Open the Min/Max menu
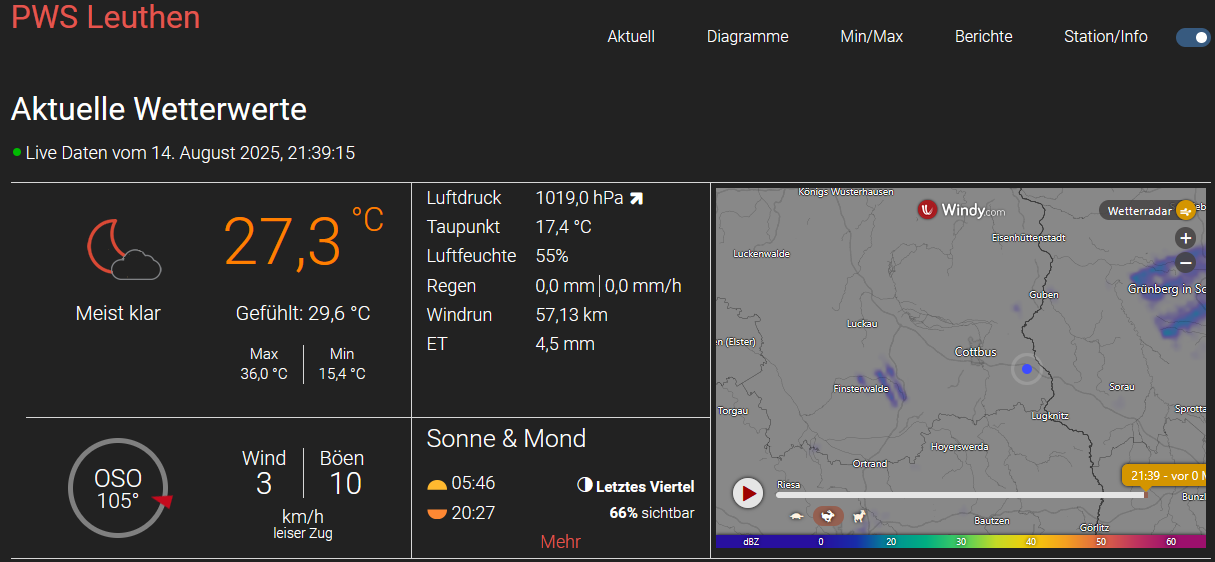This screenshot has height=562, width=1215. 871,37
